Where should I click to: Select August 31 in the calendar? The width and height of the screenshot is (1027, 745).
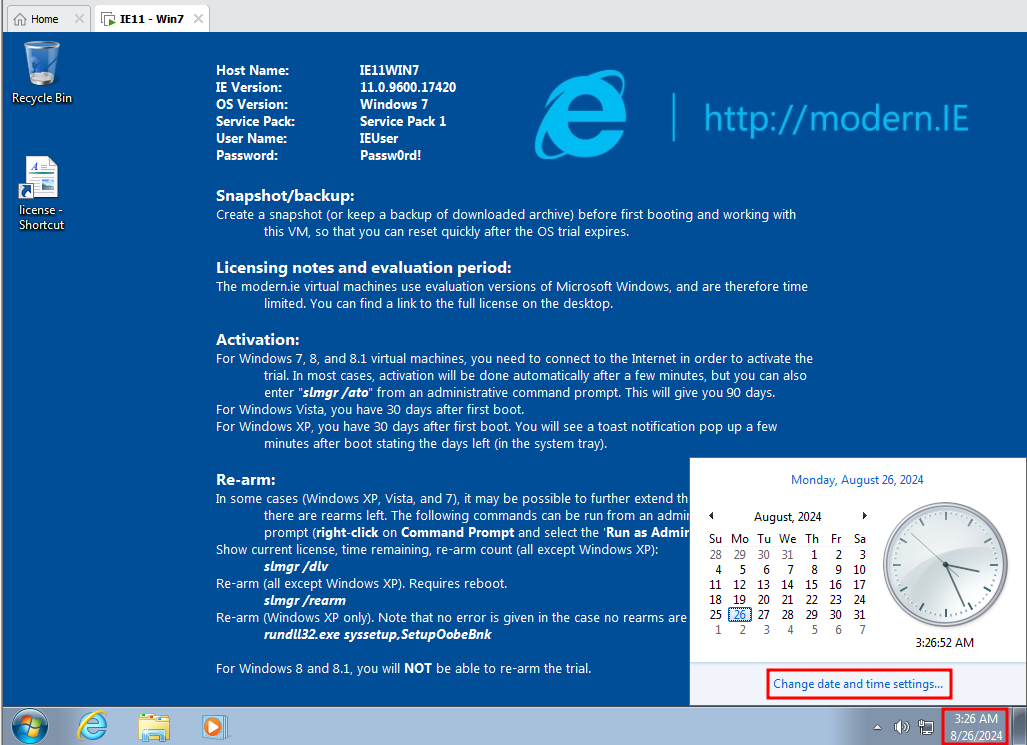click(859, 615)
